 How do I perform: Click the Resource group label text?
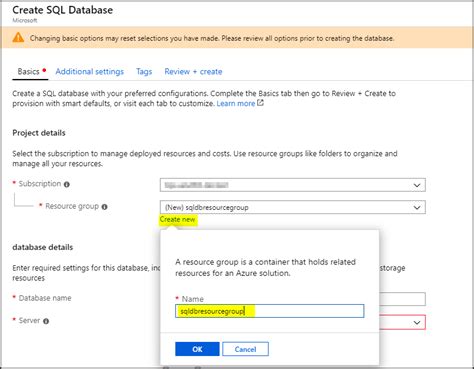72,206
